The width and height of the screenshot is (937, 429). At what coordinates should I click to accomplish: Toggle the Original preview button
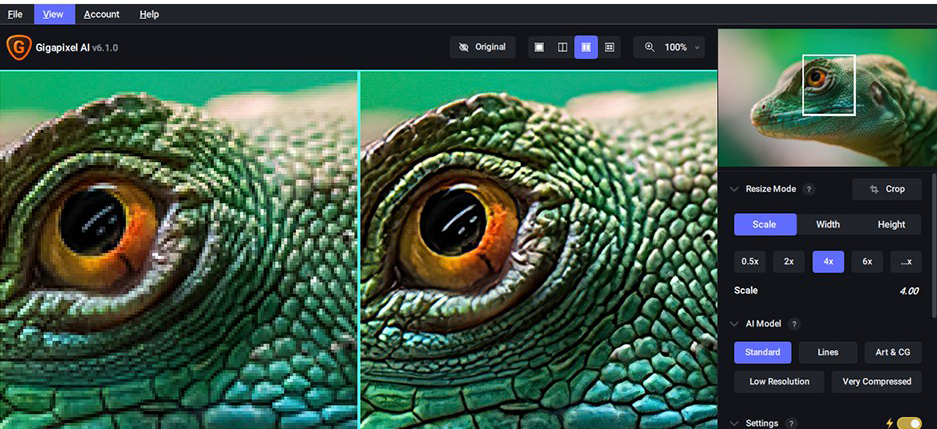pos(482,47)
